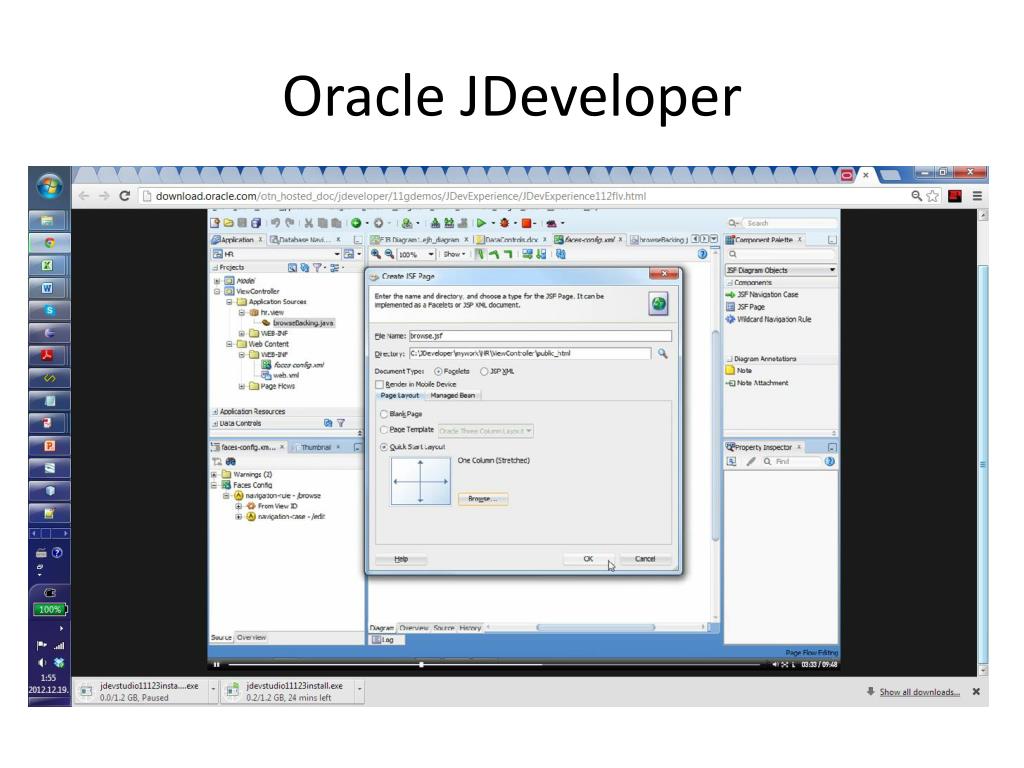Open the HR application dropdown

337,254
